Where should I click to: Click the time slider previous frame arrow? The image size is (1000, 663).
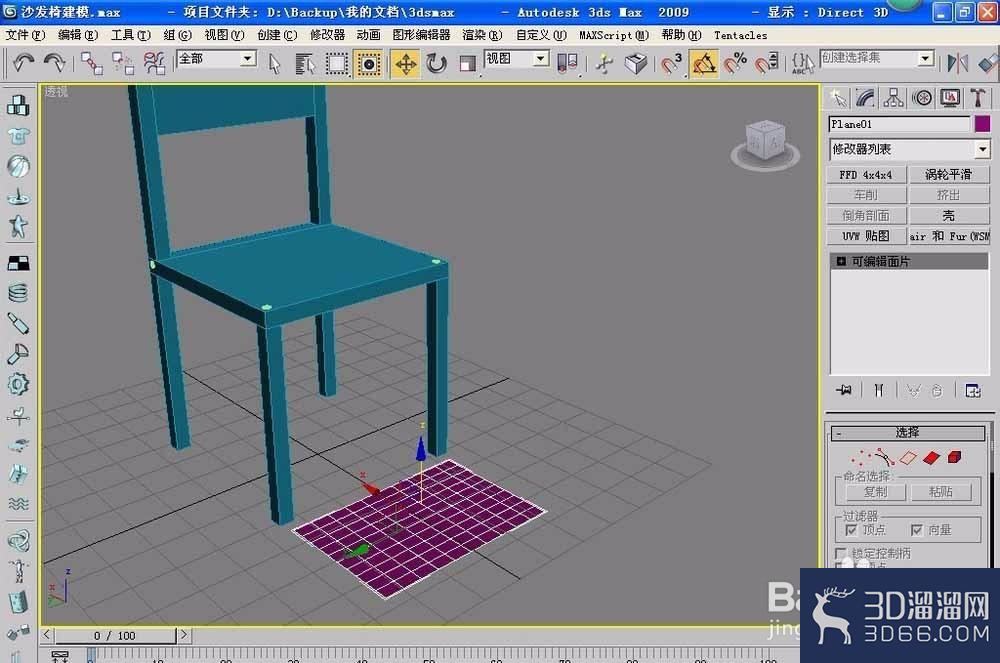(47, 635)
